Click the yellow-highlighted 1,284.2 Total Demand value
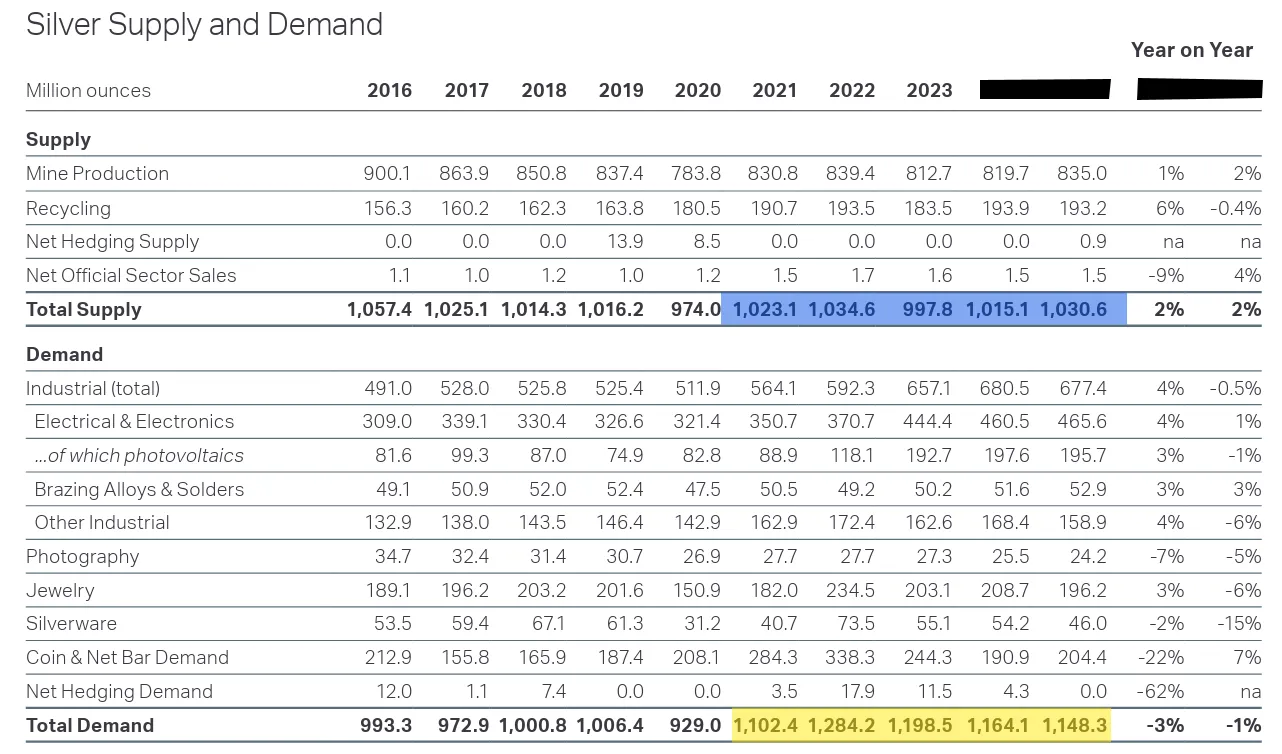This screenshot has height=754, width=1282. (842, 725)
